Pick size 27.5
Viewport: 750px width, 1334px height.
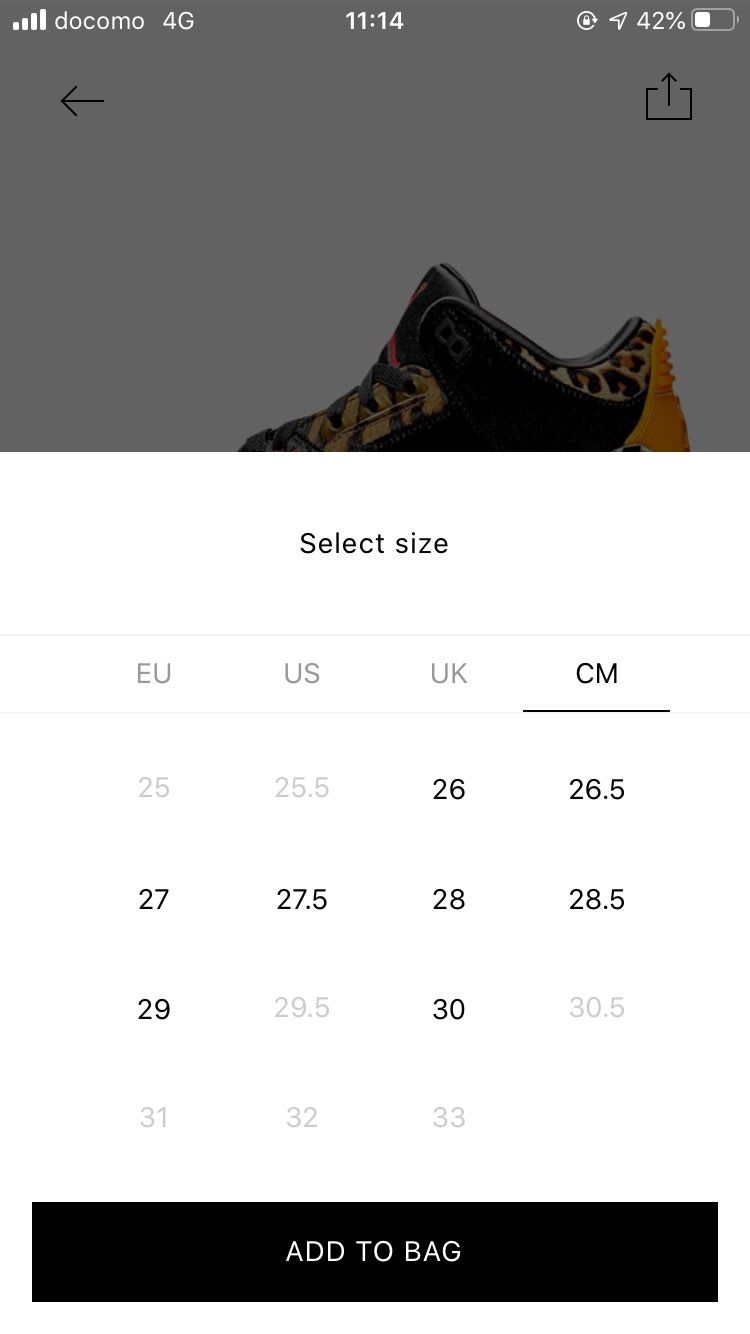302,899
